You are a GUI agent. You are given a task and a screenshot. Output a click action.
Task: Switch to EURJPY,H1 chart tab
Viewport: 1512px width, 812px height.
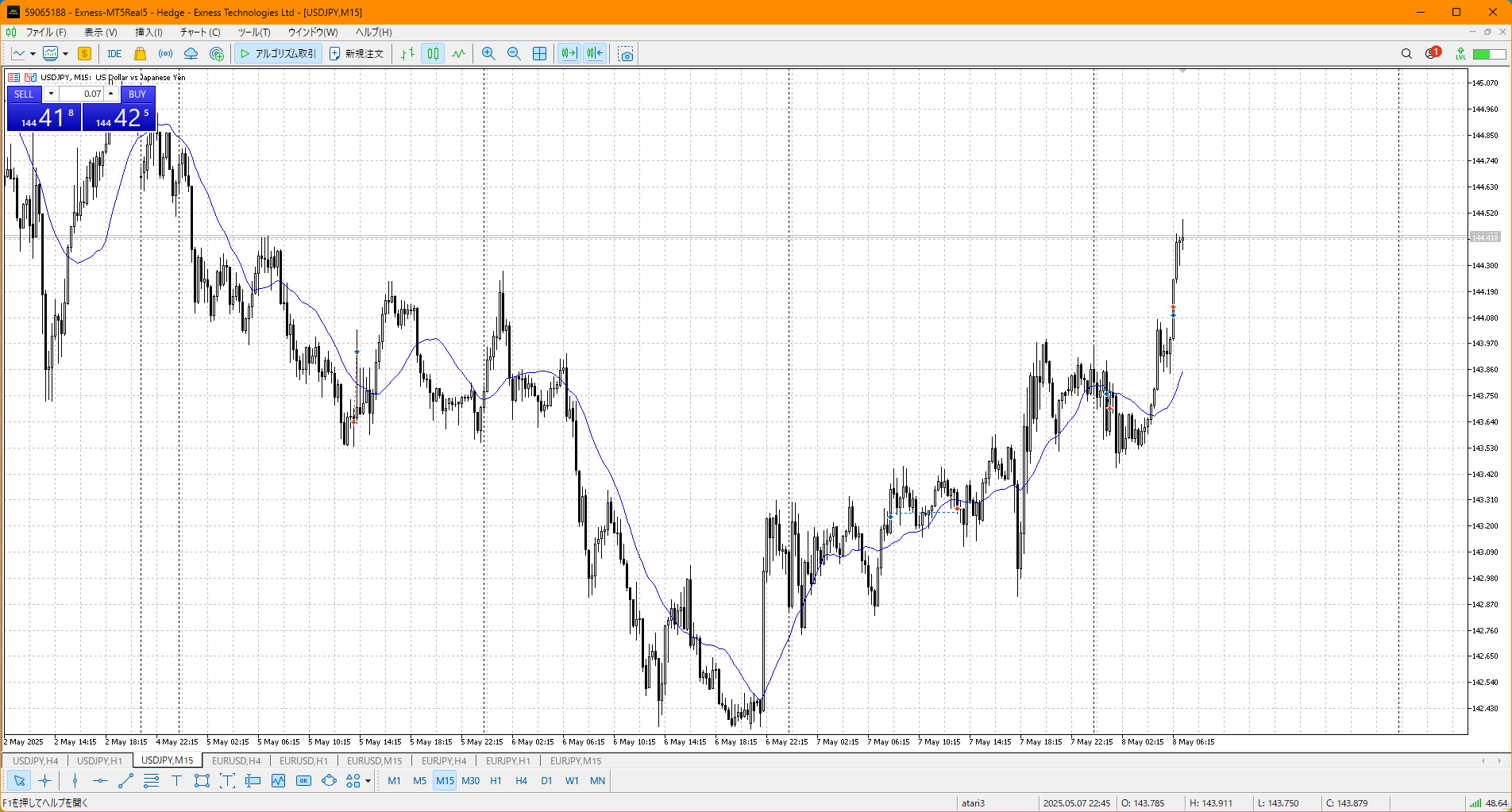tap(507, 760)
